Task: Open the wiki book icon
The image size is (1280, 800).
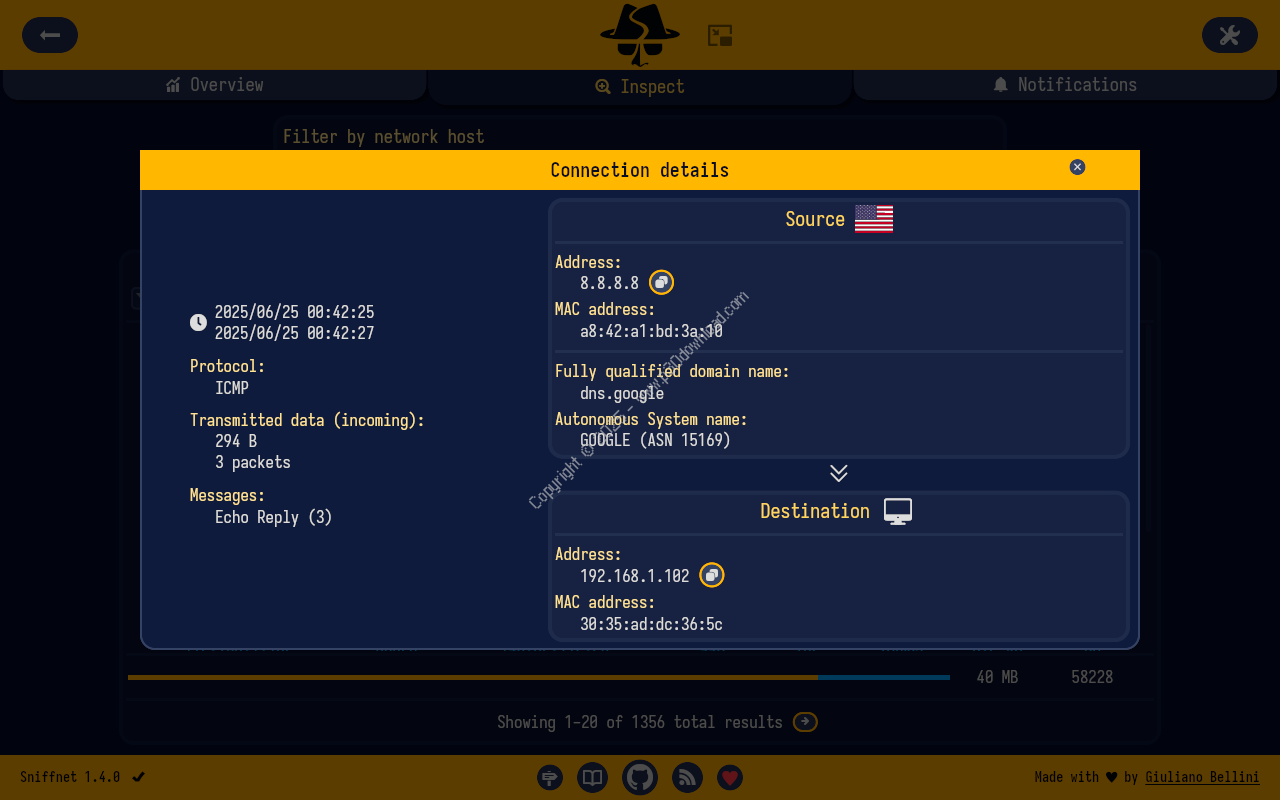Action: [593, 777]
